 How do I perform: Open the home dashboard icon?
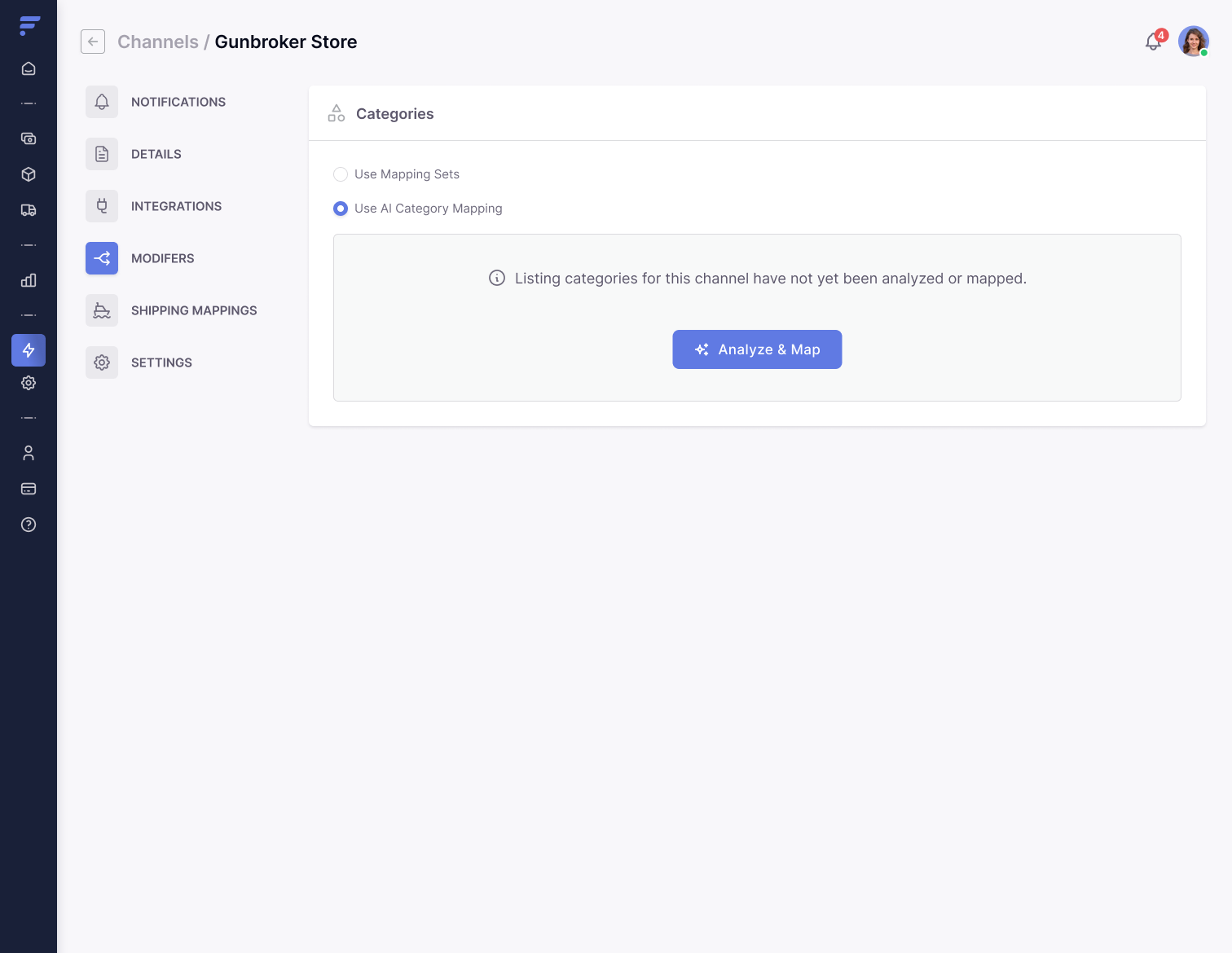pos(29,68)
